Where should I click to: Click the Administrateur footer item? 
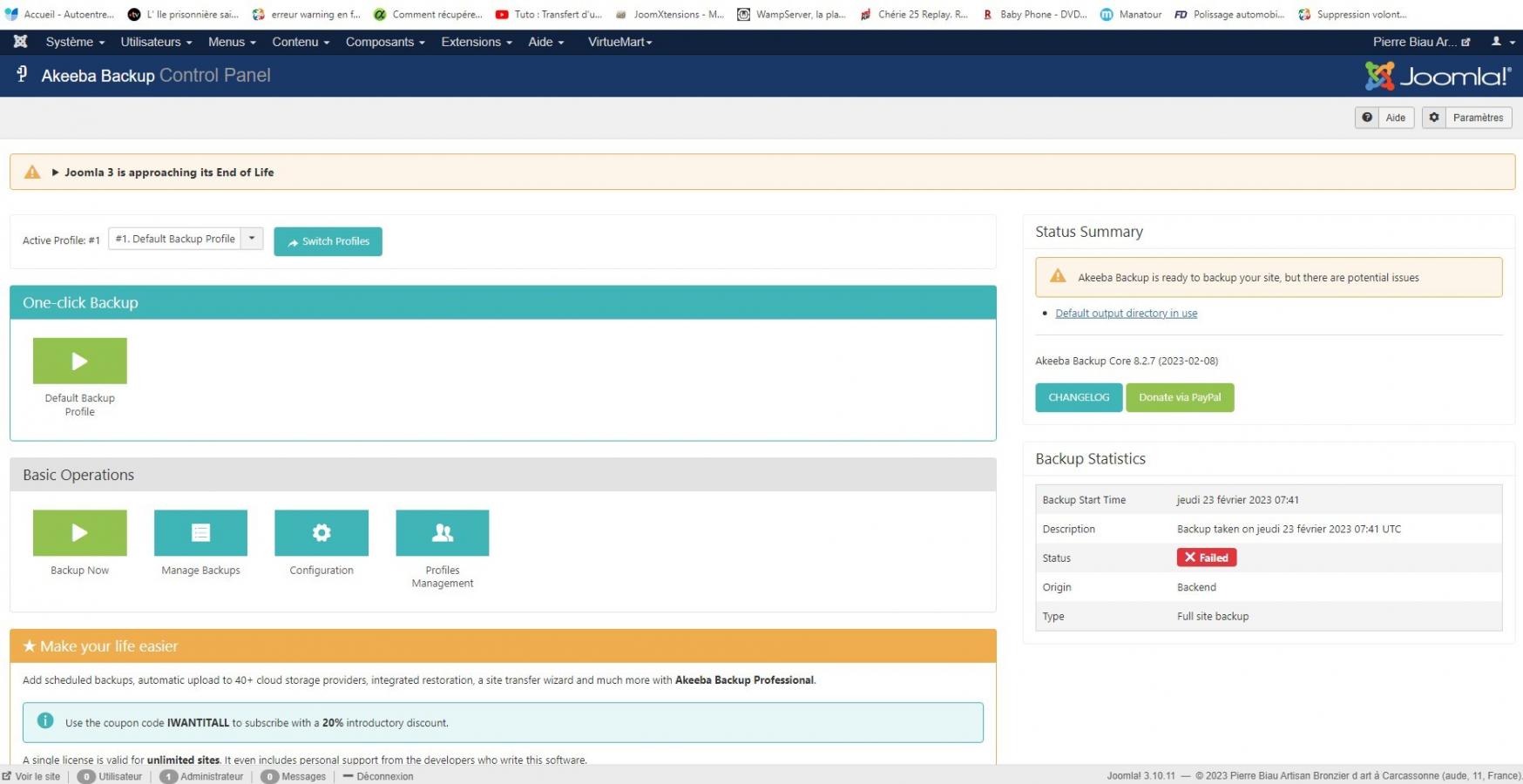coord(202,776)
